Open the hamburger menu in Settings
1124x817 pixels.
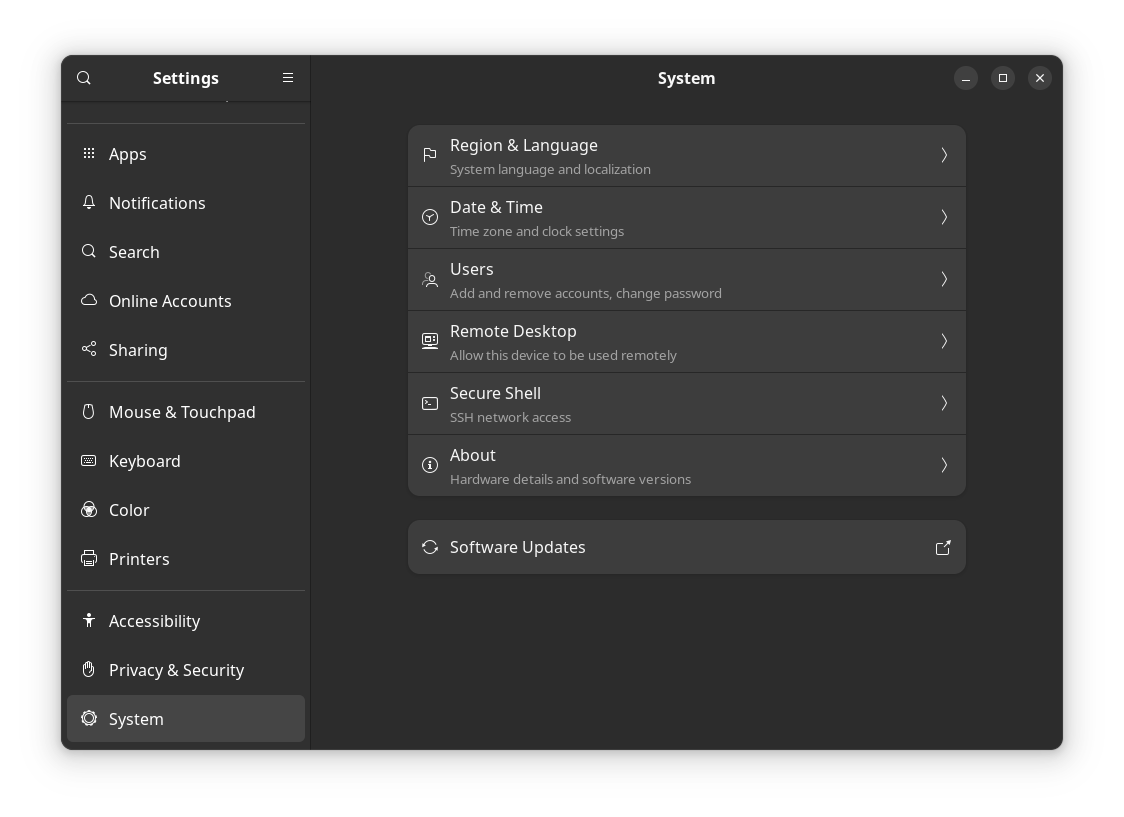click(x=288, y=77)
